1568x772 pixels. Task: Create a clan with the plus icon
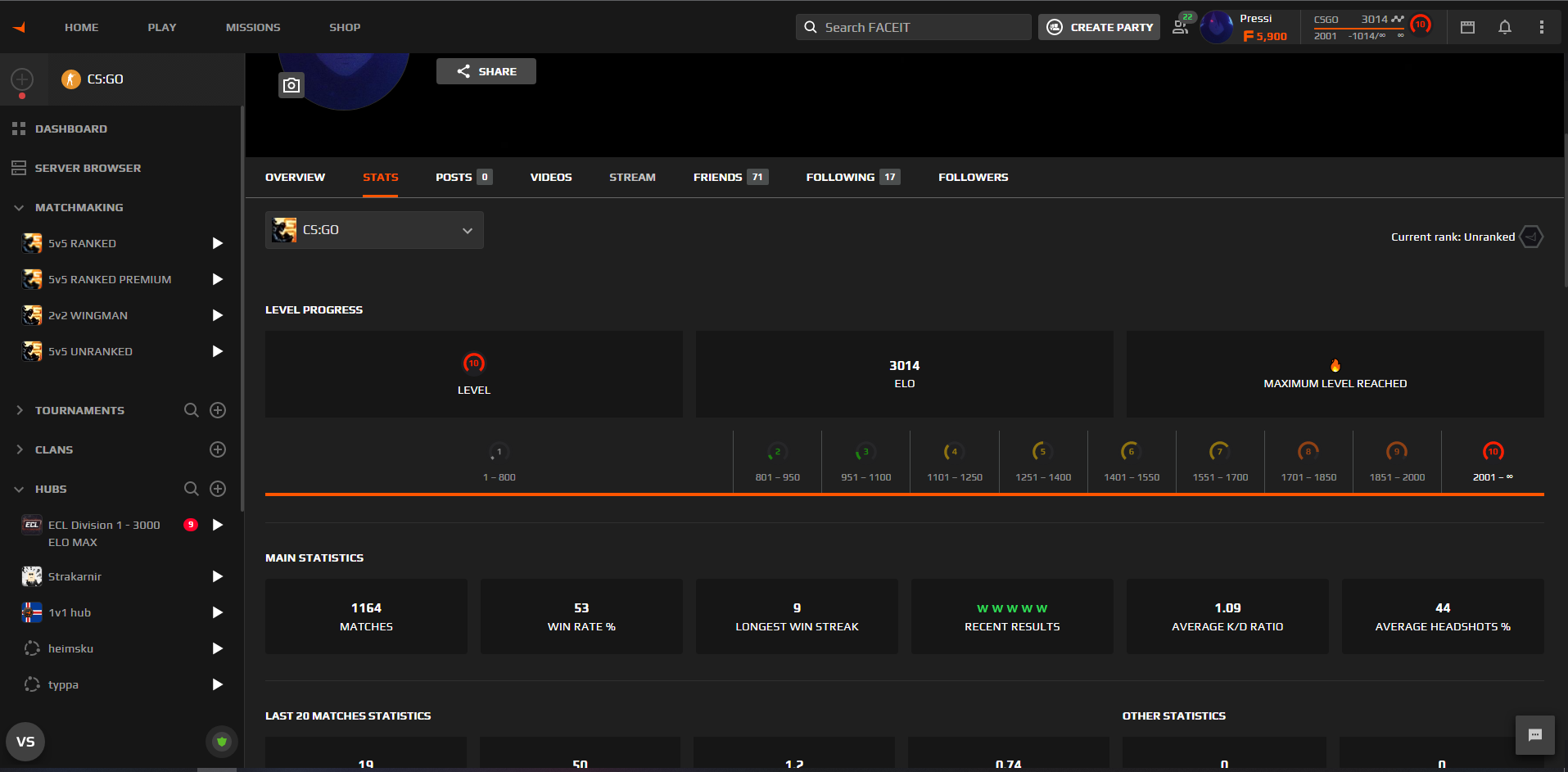(x=218, y=449)
